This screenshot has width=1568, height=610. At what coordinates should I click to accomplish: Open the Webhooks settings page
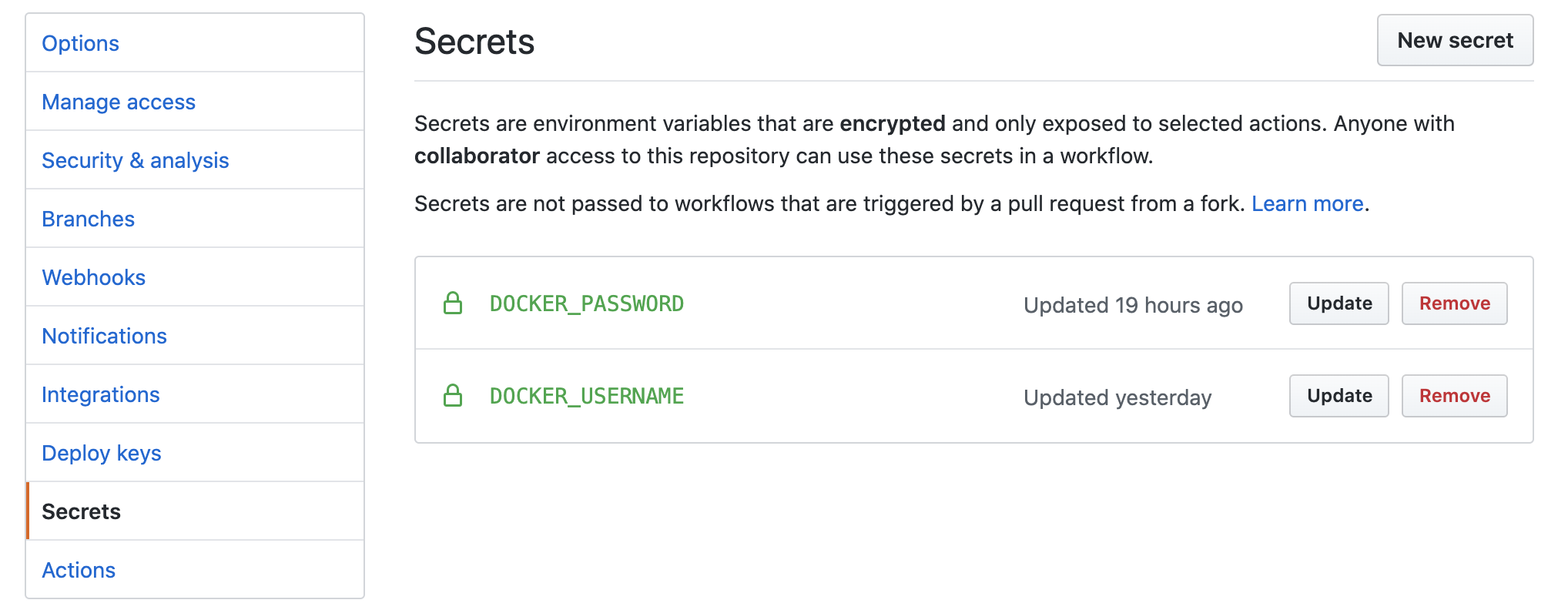[94, 277]
